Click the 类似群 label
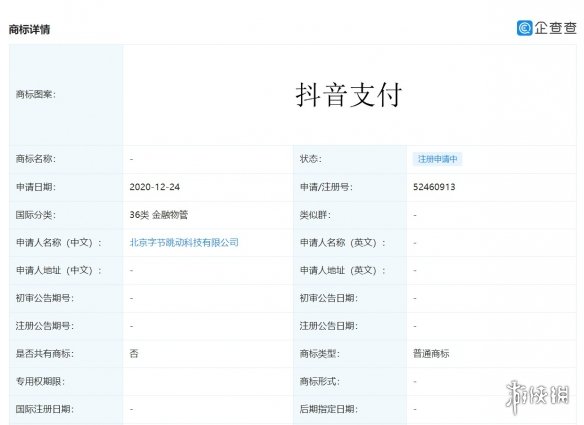This screenshot has width=584, height=425. coord(315,215)
